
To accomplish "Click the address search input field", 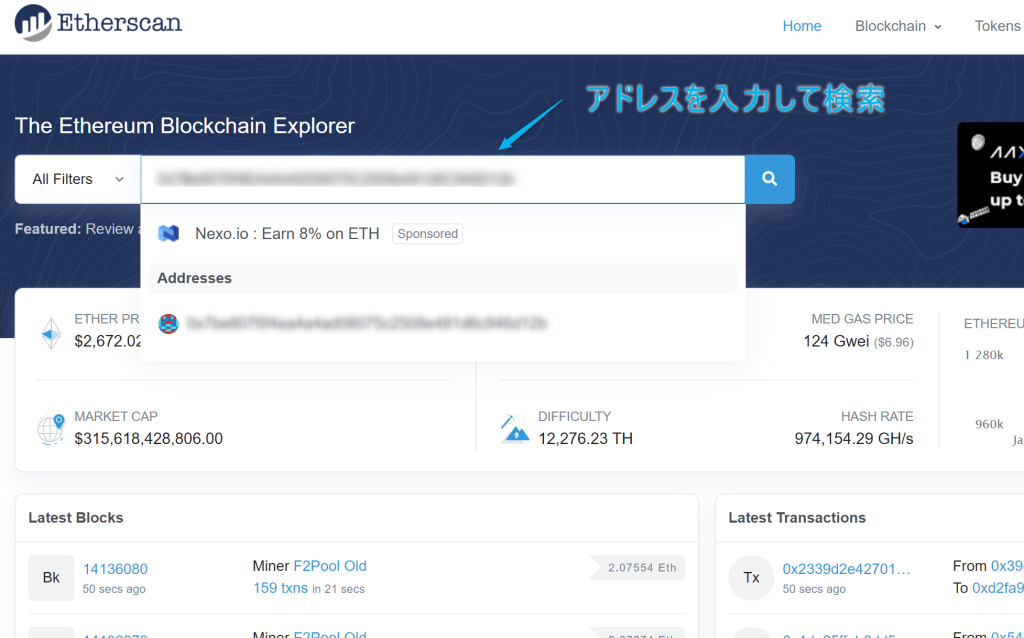I will (443, 179).
